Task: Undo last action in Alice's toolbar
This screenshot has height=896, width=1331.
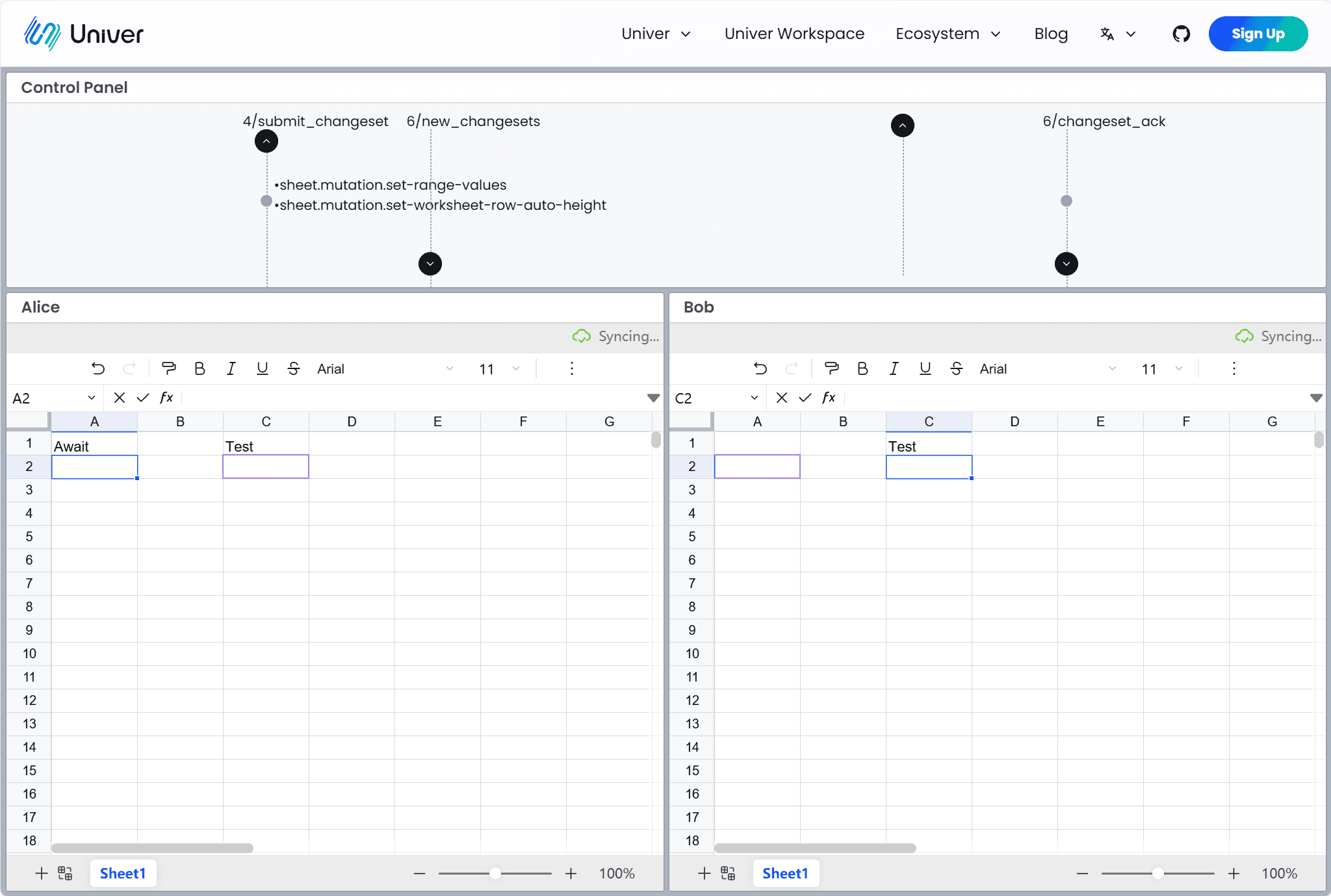Action: click(x=98, y=368)
